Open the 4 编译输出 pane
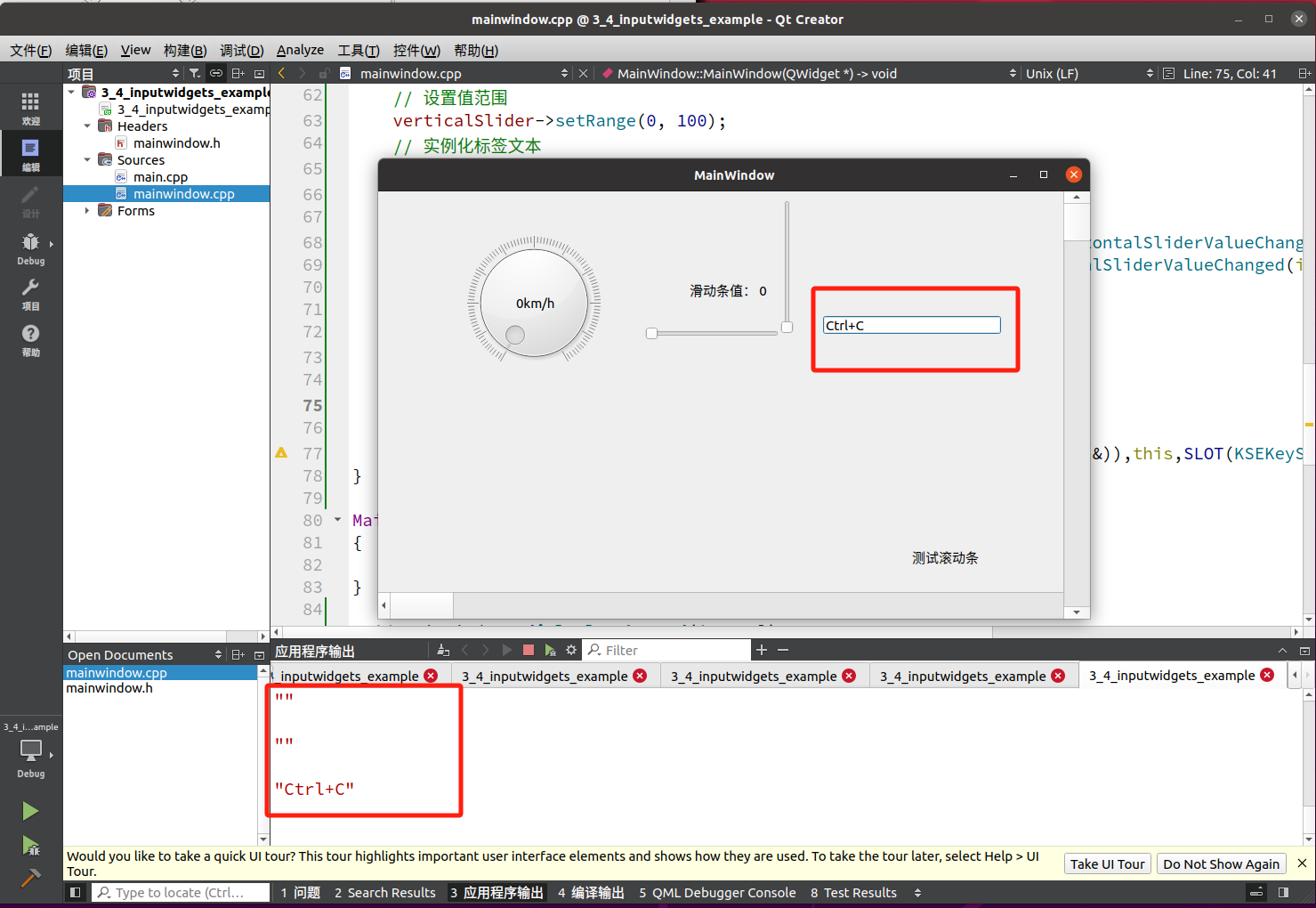Screen dimensions: 1316x908 [592, 892]
